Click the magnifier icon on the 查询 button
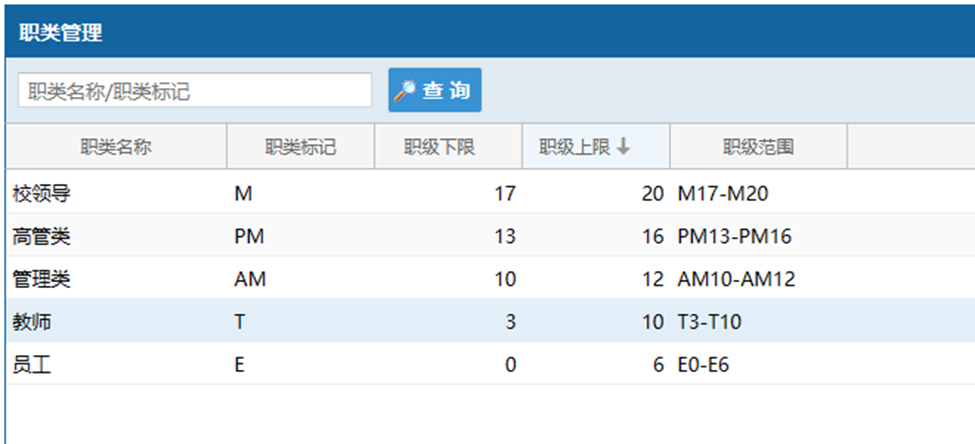The height and width of the screenshot is (444, 975). tap(405, 90)
